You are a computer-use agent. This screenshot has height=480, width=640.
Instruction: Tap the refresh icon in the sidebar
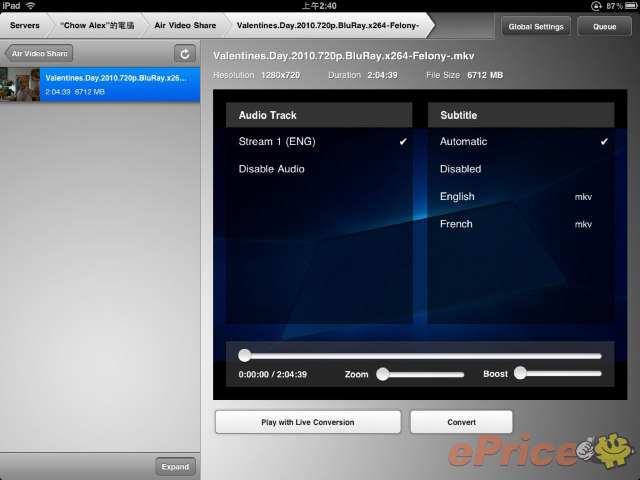(185, 54)
